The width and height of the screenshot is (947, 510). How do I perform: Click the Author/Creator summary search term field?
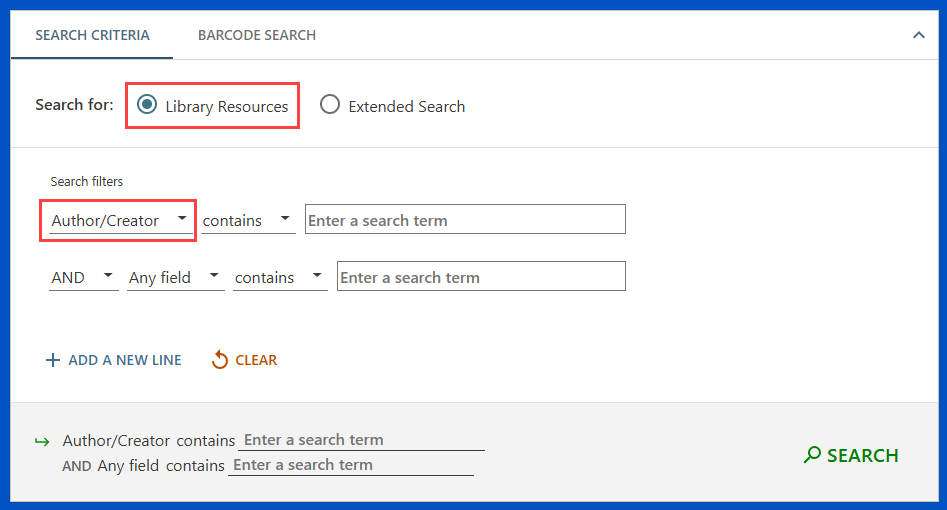pyautogui.click(x=361, y=440)
